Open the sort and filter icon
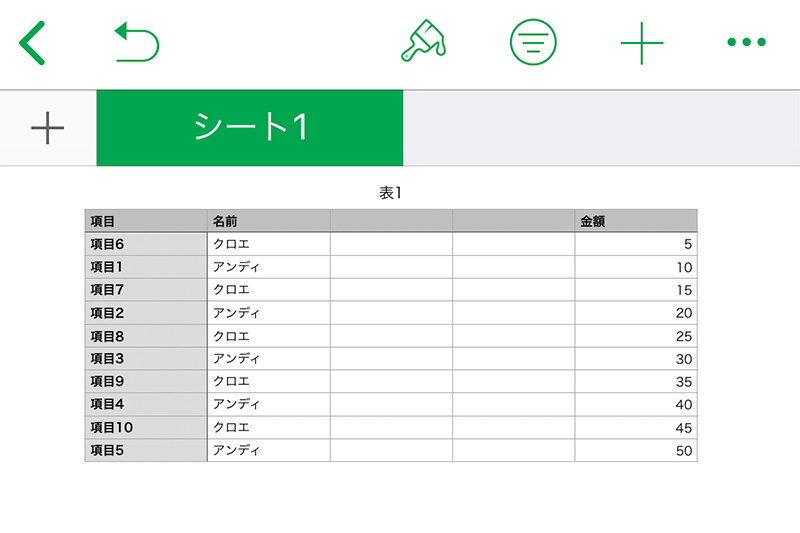This screenshot has height=533, width=800. 533,42
